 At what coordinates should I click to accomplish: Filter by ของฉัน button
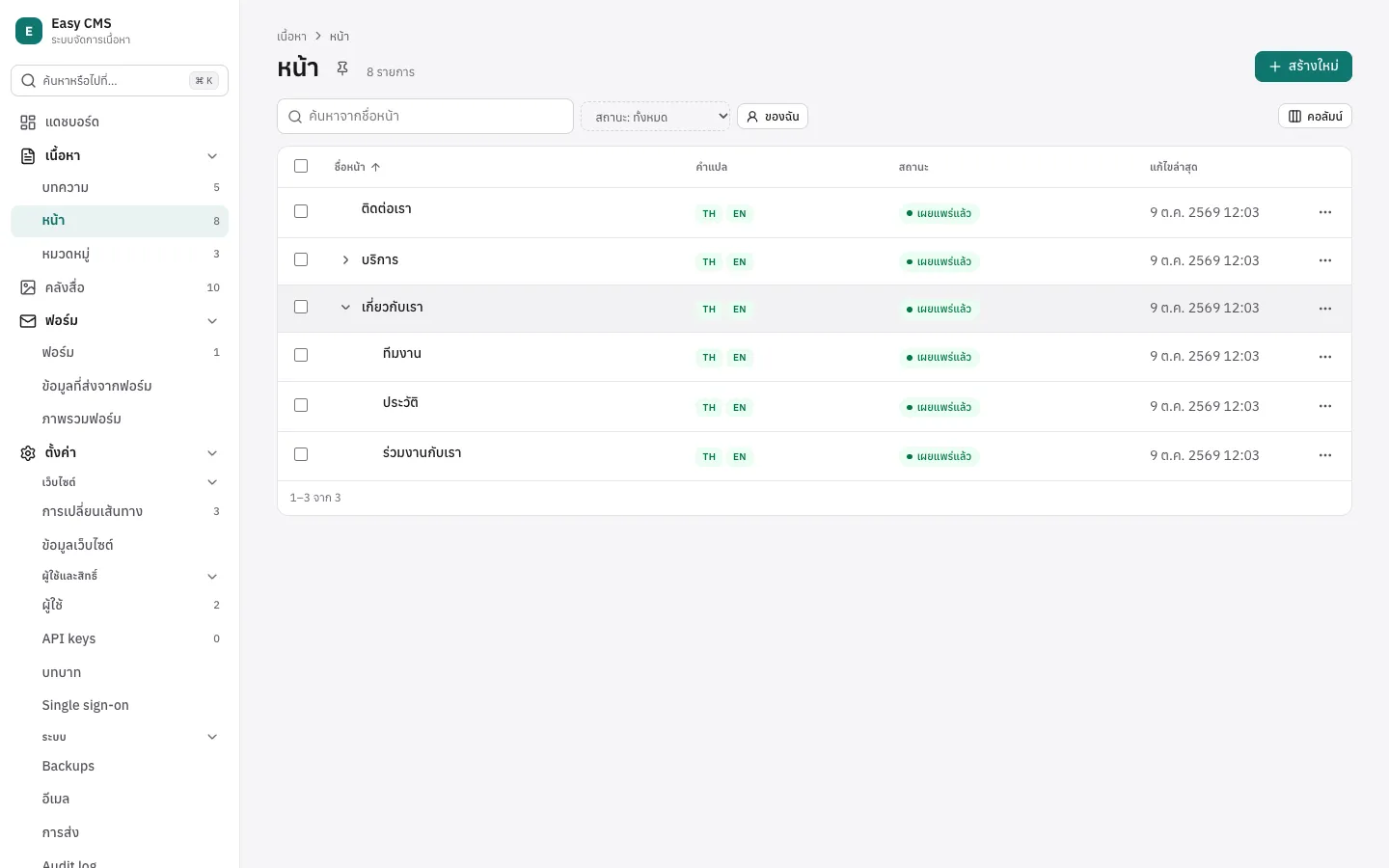773,117
